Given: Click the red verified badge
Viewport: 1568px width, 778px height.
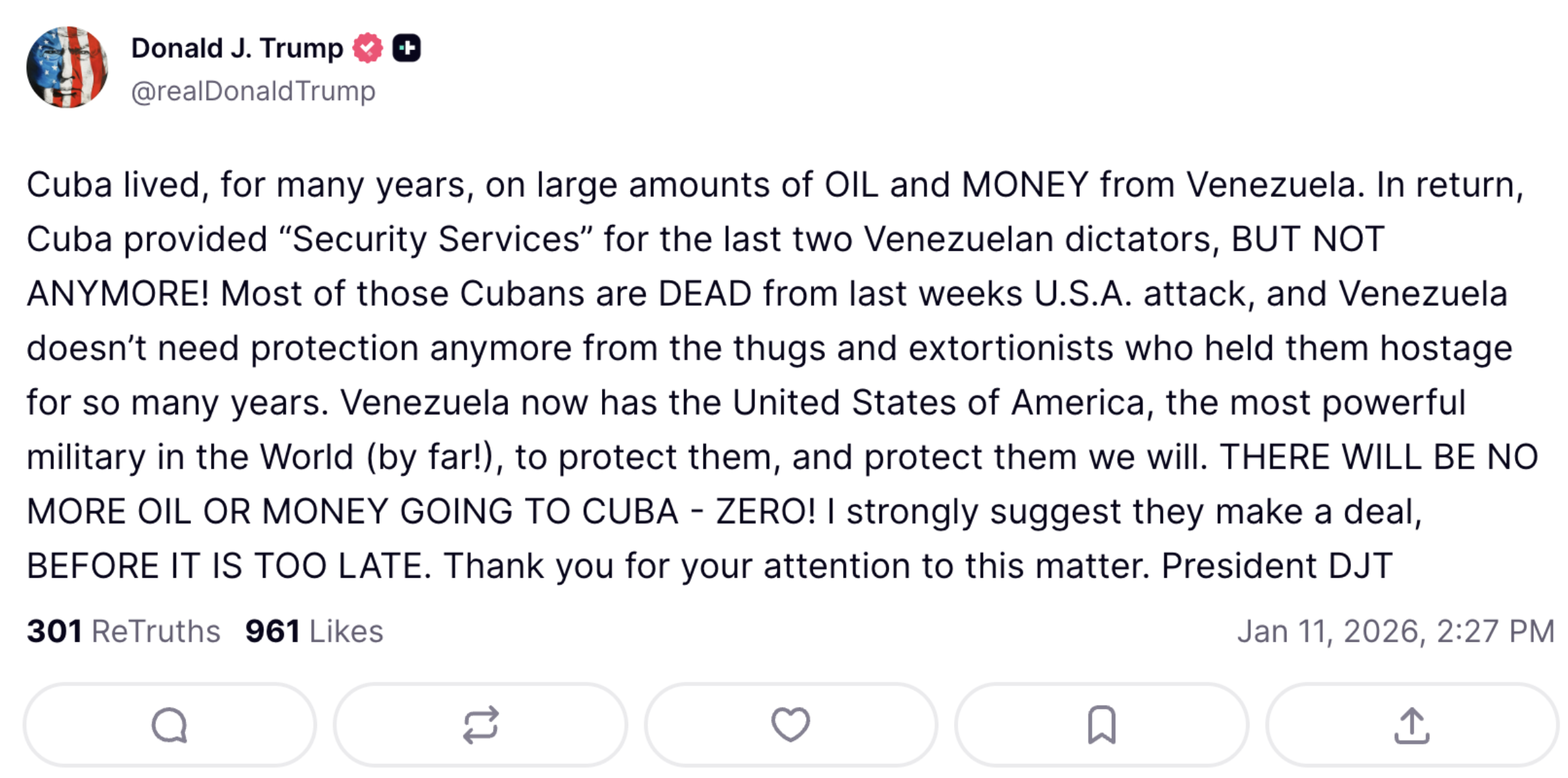Looking at the screenshot, I should pos(367,48).
